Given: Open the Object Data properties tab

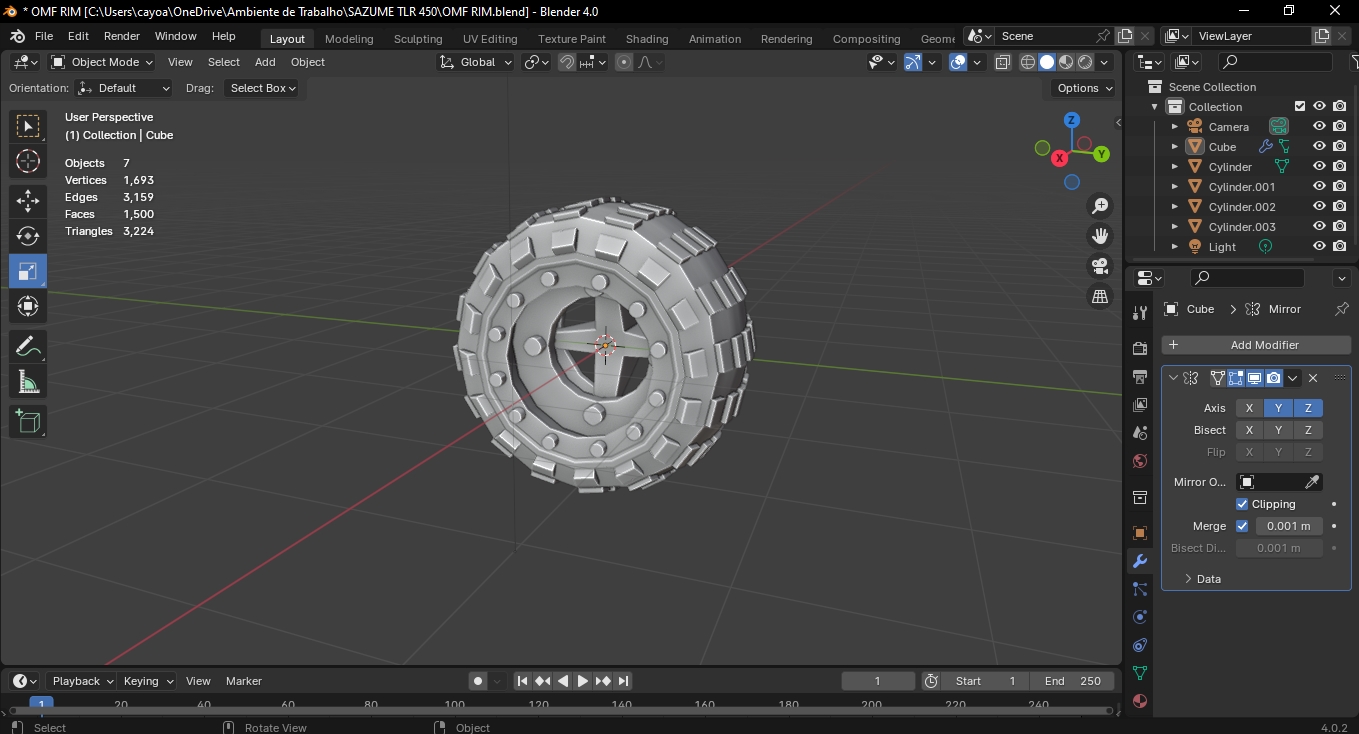Looking at the screenshot, I should tap(1140, 673).
